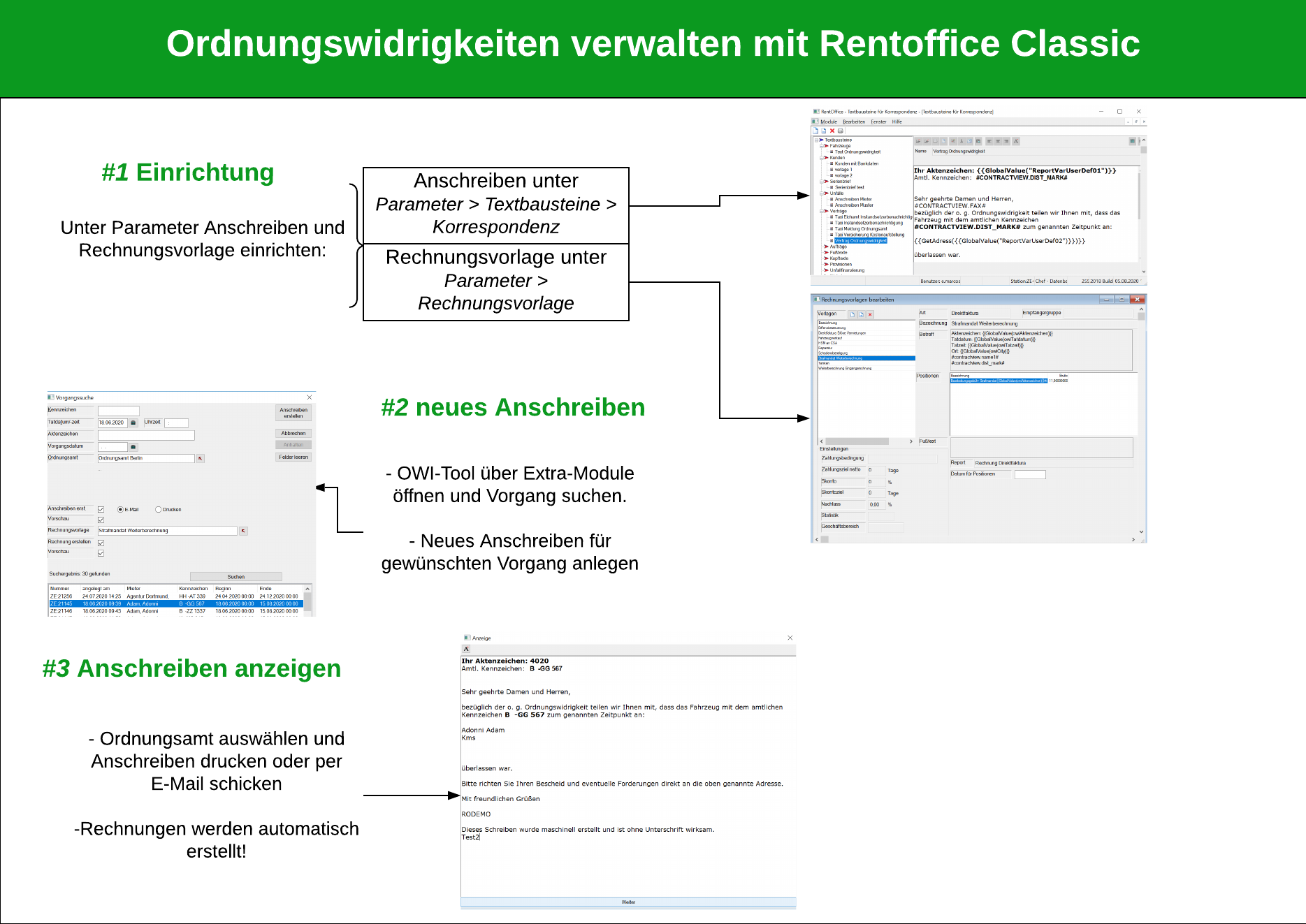This screenshot has height=924, width=1306.
Task: Open the Fenster menu in RentOffice
Action: point(878,122)
